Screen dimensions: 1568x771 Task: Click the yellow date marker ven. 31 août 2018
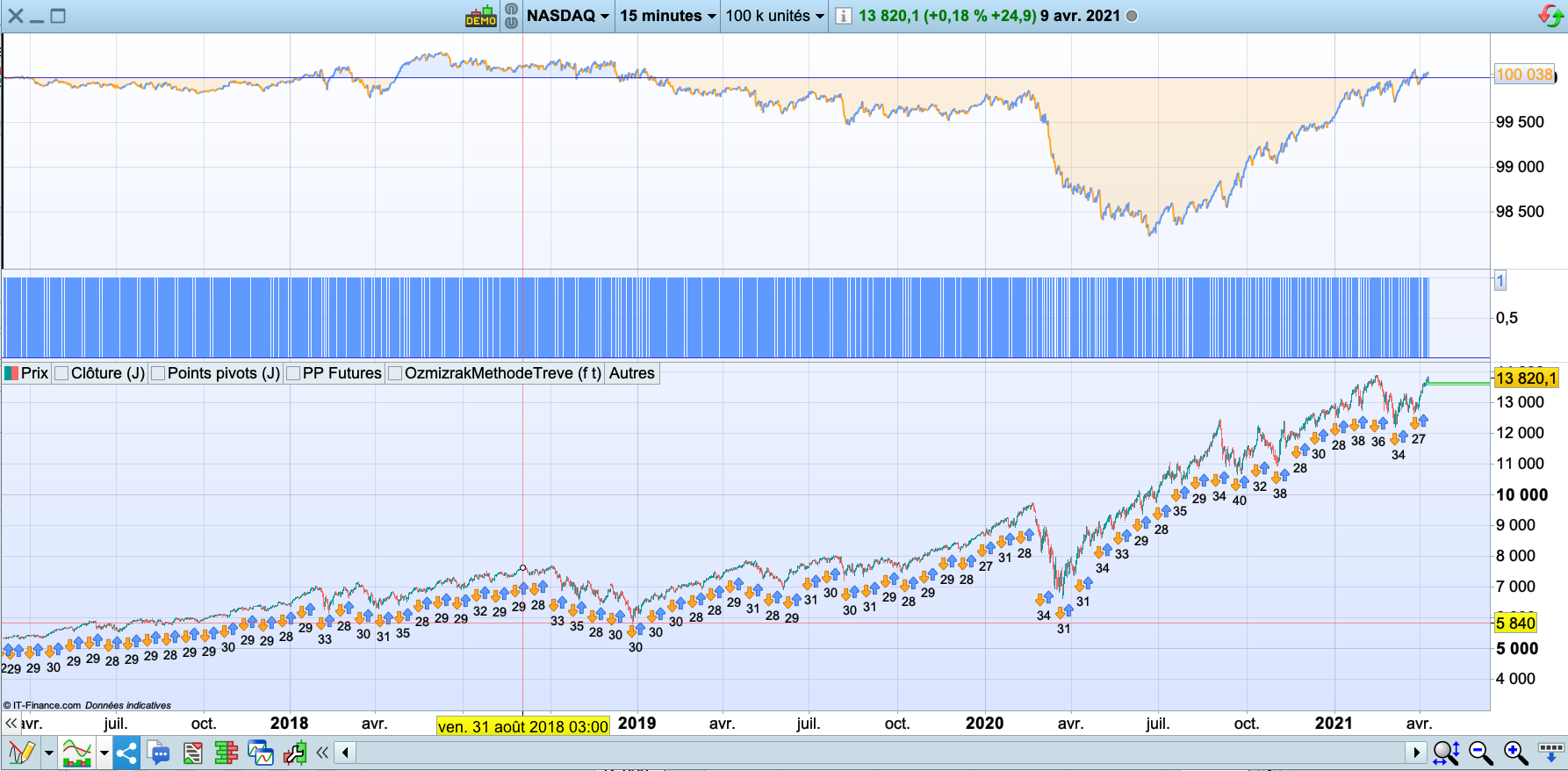pos(523,726)
